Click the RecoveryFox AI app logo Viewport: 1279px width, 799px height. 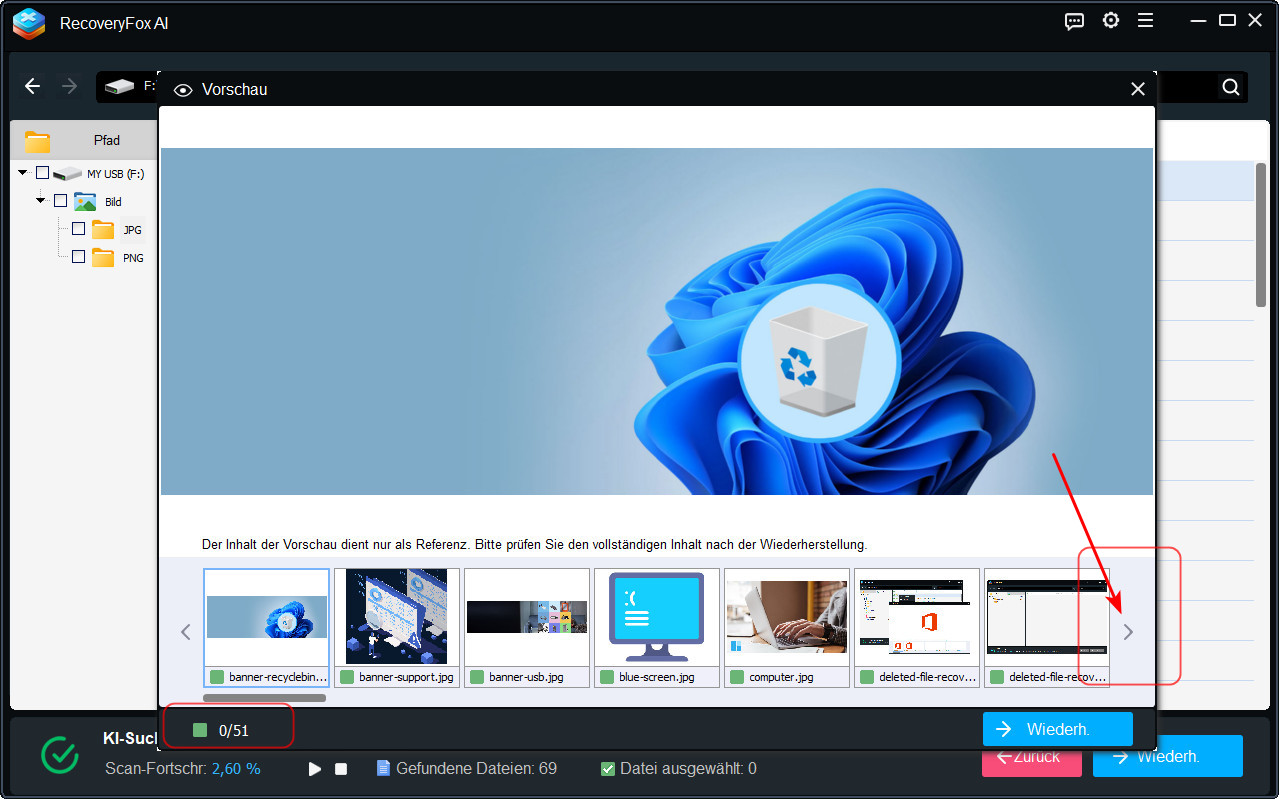[x=28, y=23]
